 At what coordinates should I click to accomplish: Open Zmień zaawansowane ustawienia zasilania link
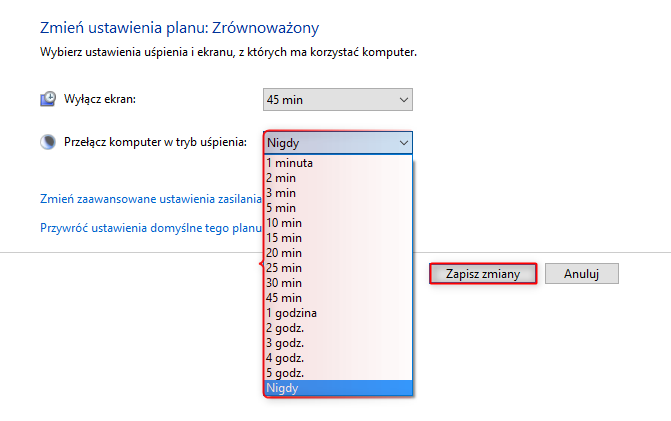[151, 199]
